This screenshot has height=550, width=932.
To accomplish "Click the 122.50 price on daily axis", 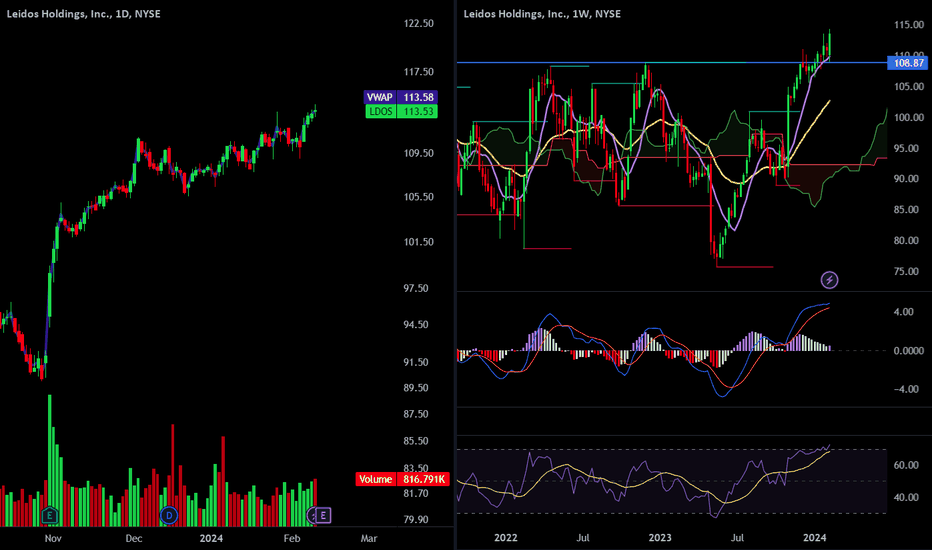I will [418, 23].
